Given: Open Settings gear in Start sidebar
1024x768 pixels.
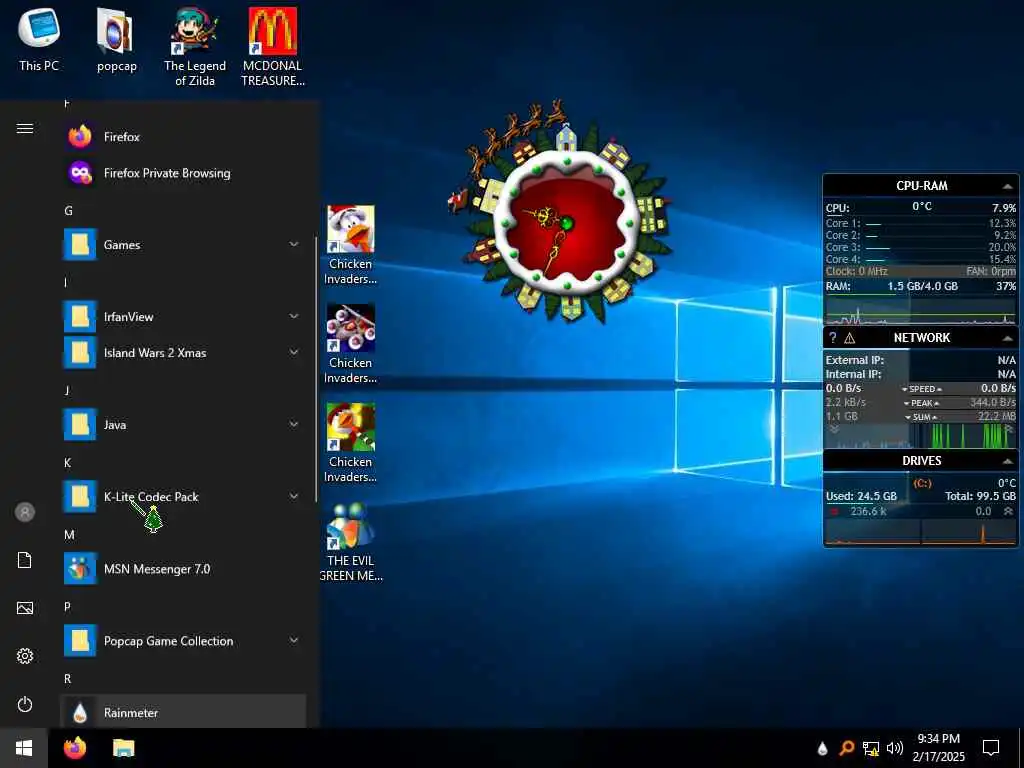Looking at the screenshot, I should coord(25,656).
